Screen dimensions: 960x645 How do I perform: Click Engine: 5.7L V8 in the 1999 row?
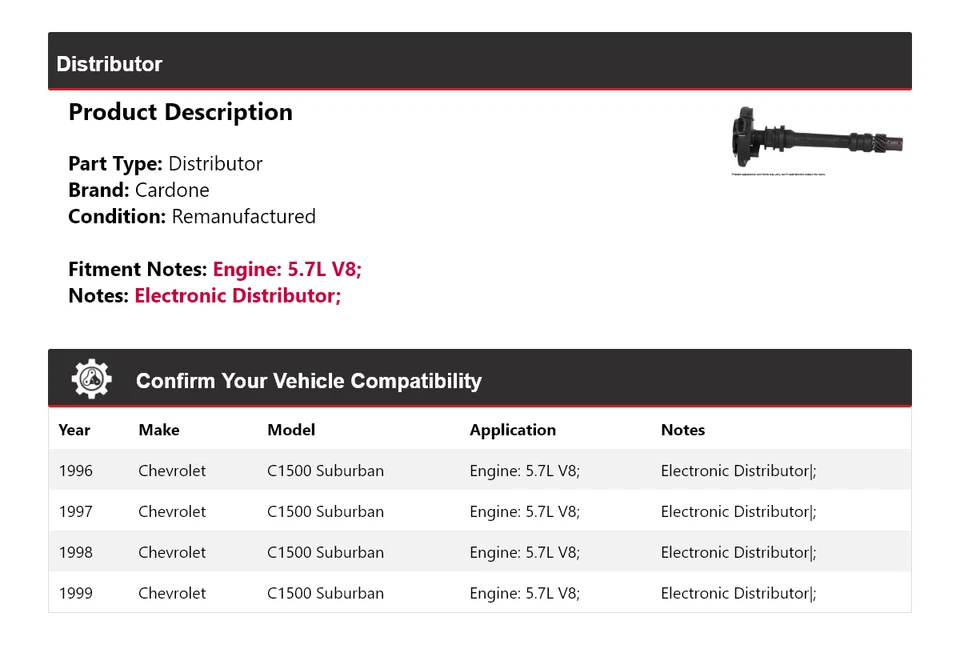(524, 593)
